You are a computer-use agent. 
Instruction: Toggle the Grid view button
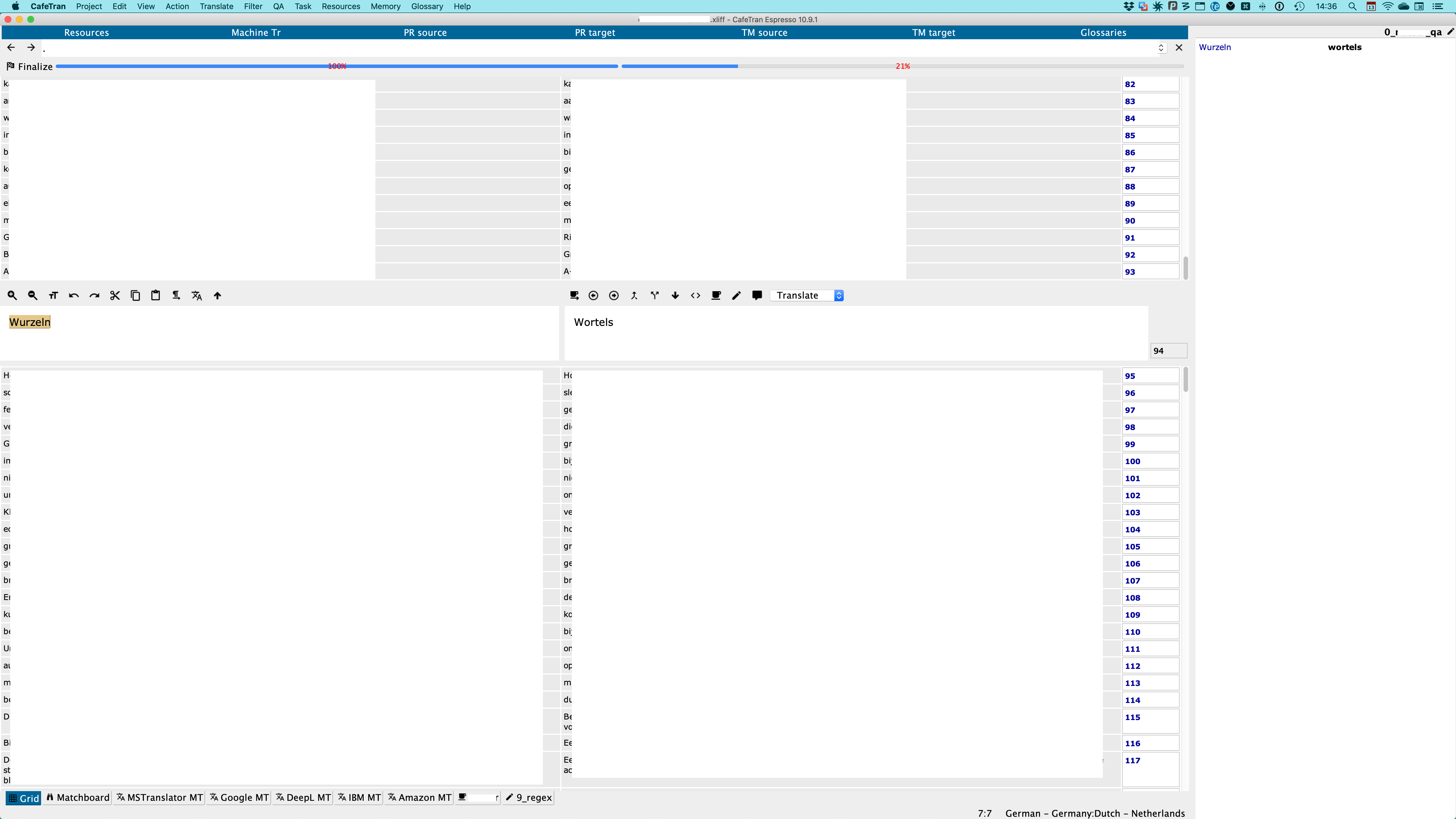(24, 797)
